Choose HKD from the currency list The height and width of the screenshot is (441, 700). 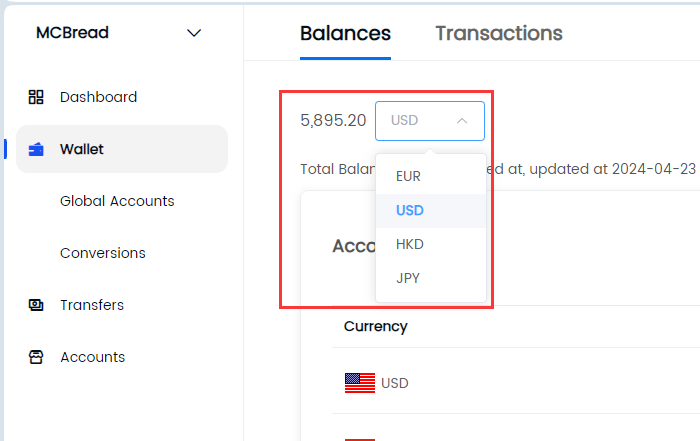click(x=410, y=244)
